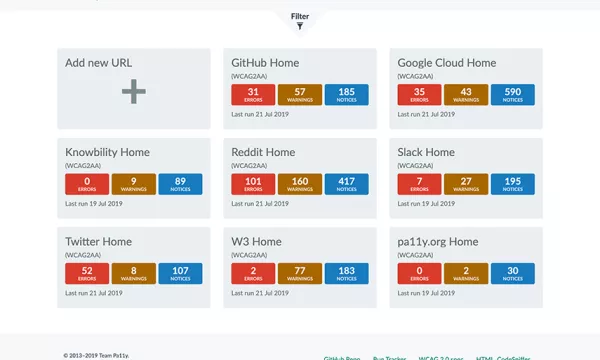Open the GitHub Home task
Screen dimensions: 600x360
click(265, 63)
